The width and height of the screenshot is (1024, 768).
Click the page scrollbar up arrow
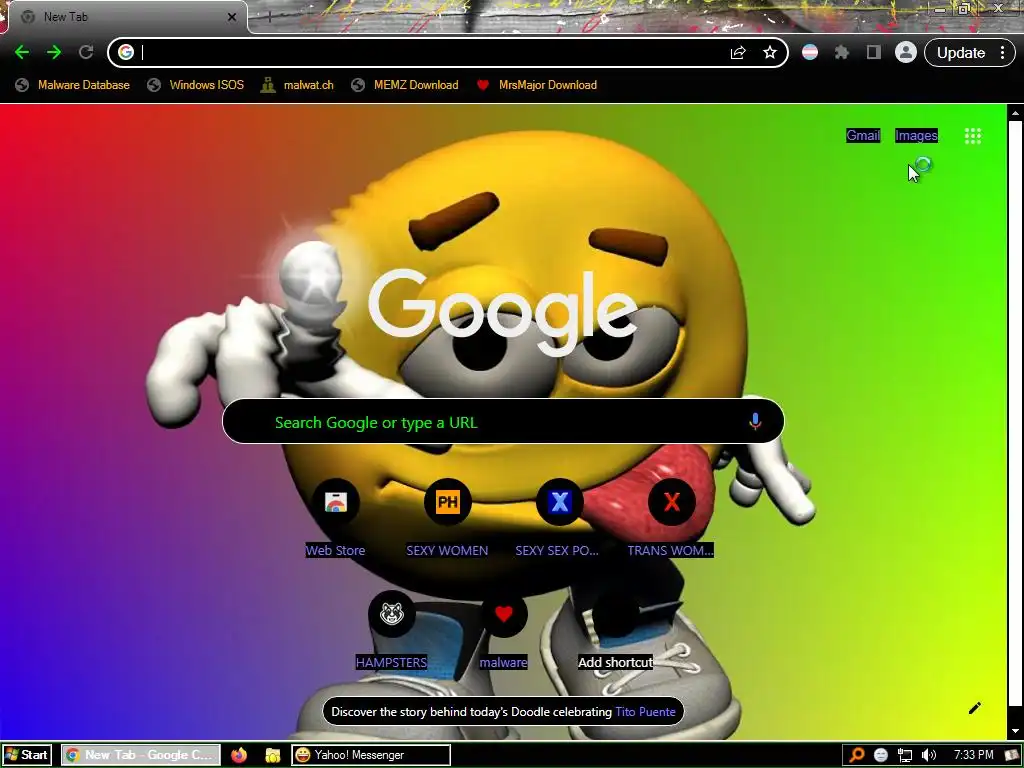click(1015, 113)
